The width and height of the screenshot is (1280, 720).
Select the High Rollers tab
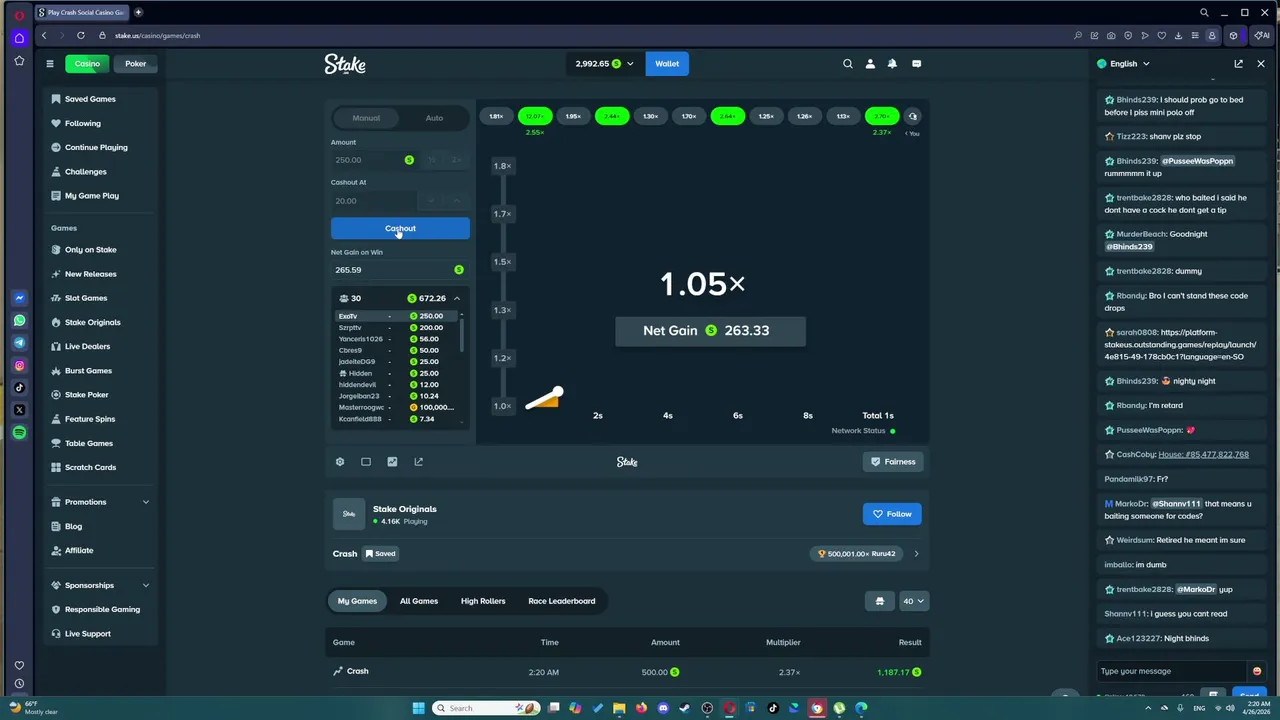point(483,601)
